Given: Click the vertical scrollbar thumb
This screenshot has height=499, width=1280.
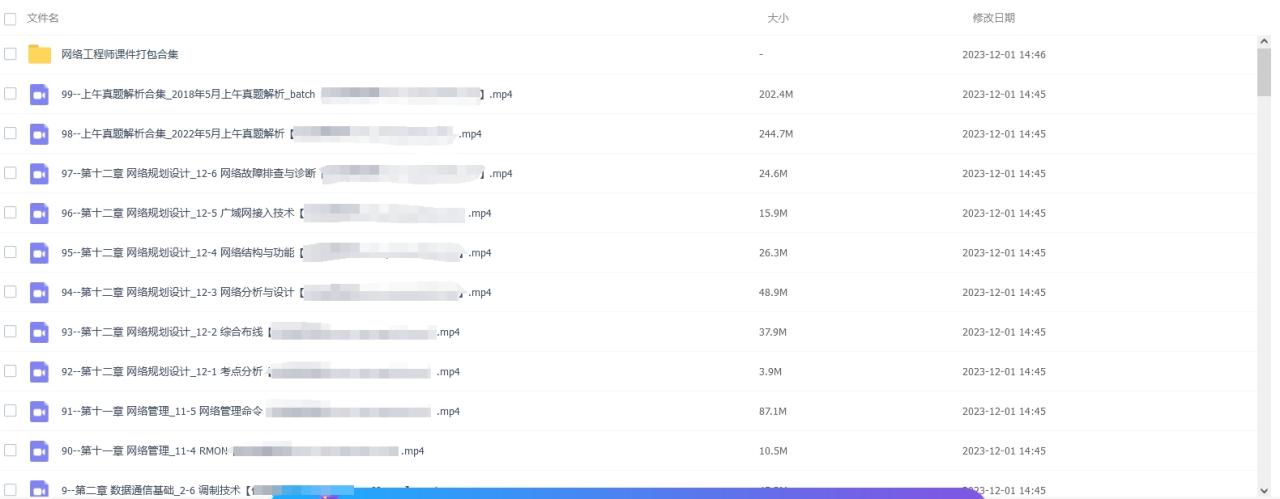Looking at the screenshot, I should pyautogui.click(x=1263, y=71).
